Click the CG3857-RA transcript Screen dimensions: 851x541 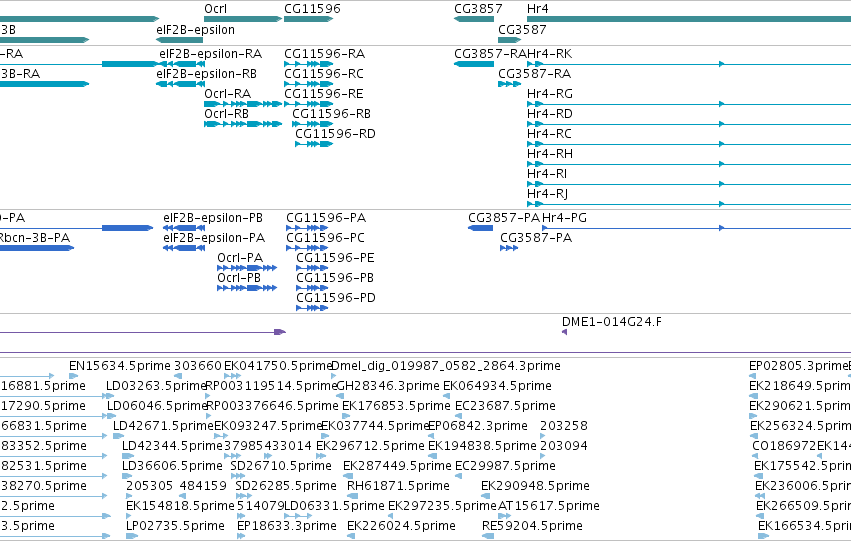click(x=474, y=64)
